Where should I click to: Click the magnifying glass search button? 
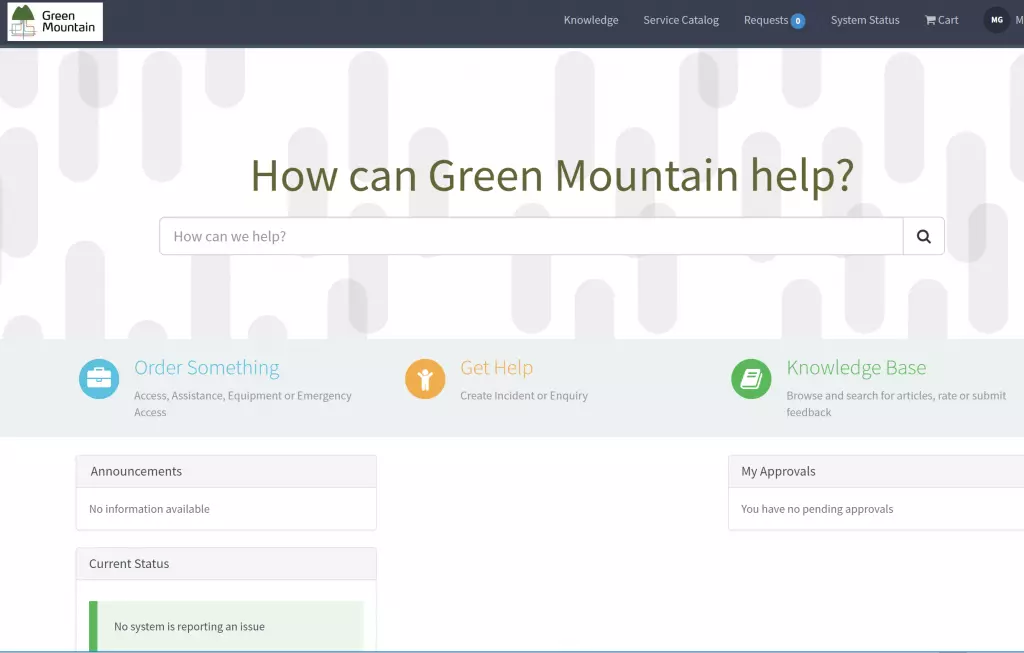pyautogui.click(x=923, y=236)
